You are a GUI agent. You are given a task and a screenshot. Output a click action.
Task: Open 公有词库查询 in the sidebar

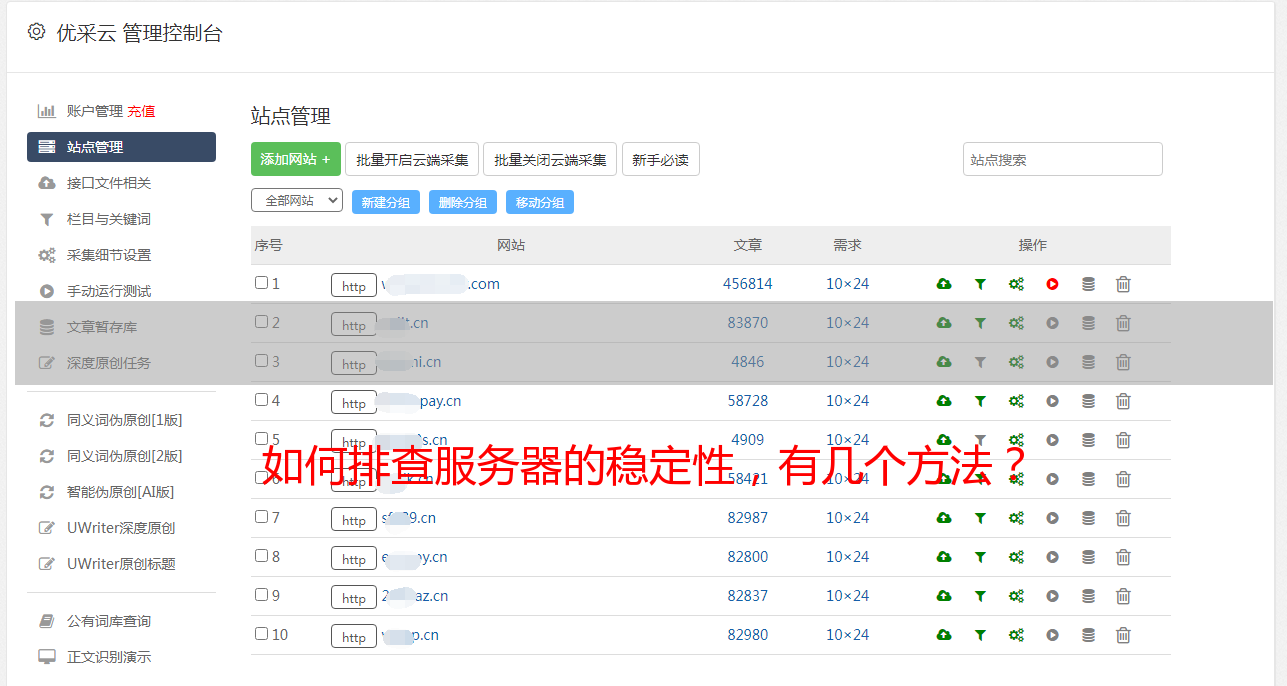109,621
